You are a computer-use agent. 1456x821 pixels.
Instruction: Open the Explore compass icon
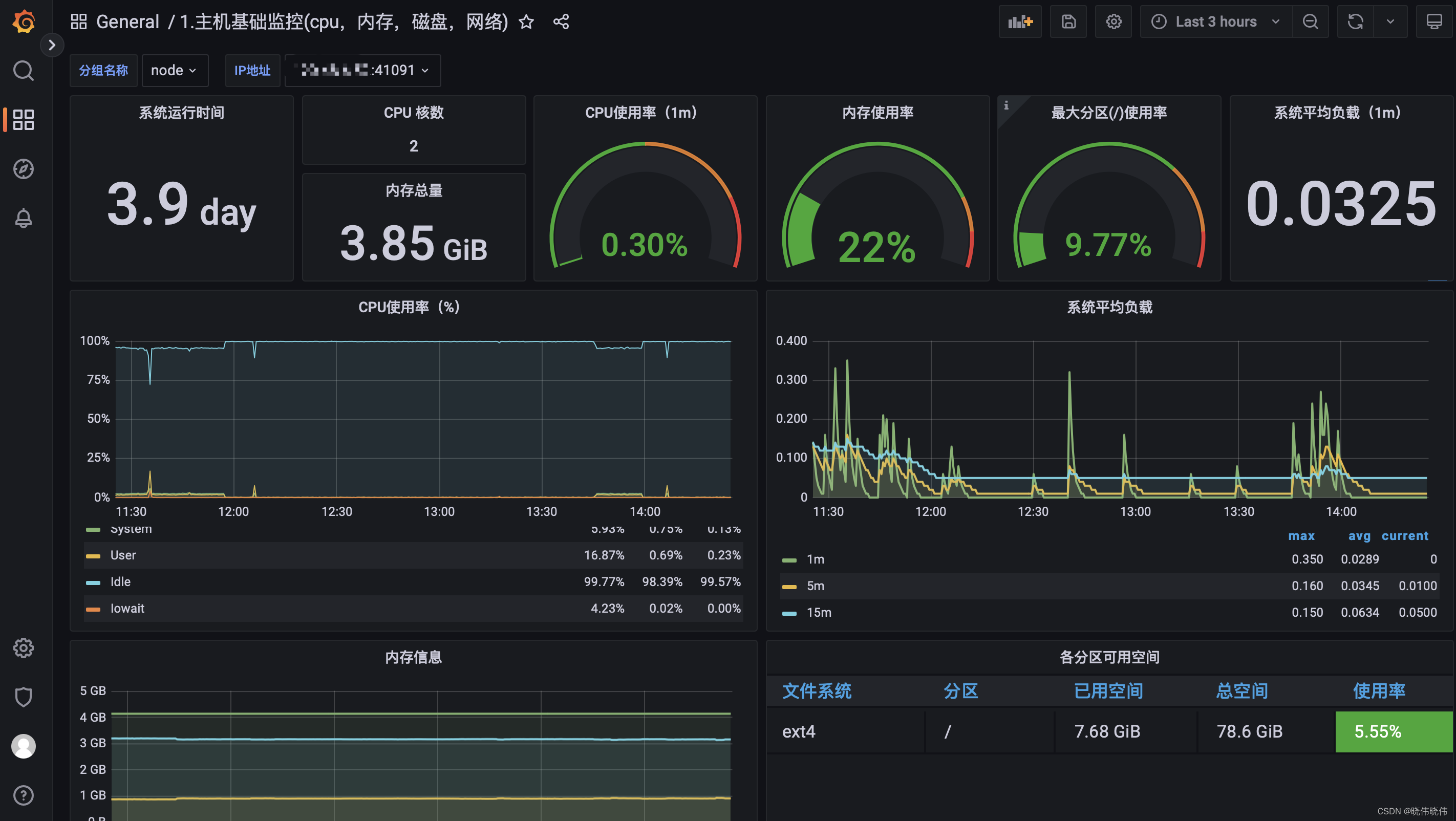(x=23, y=169)
